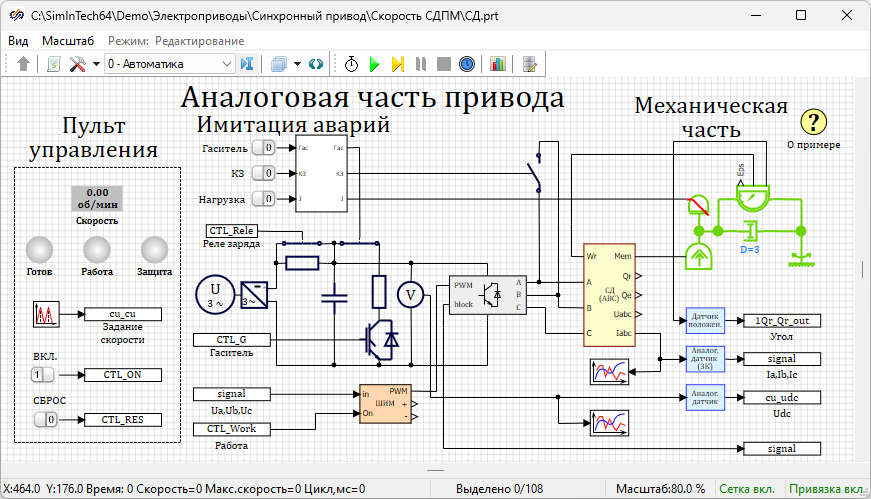Open the Вид menu
Screen dimensions: 871x499
click(x=18, y=41)
